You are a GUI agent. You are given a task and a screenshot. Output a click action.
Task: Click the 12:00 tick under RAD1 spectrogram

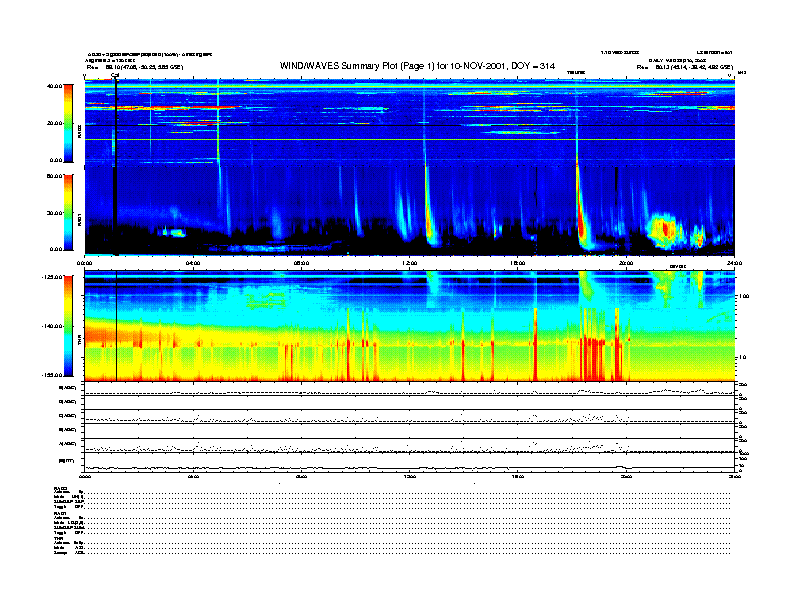410,263
